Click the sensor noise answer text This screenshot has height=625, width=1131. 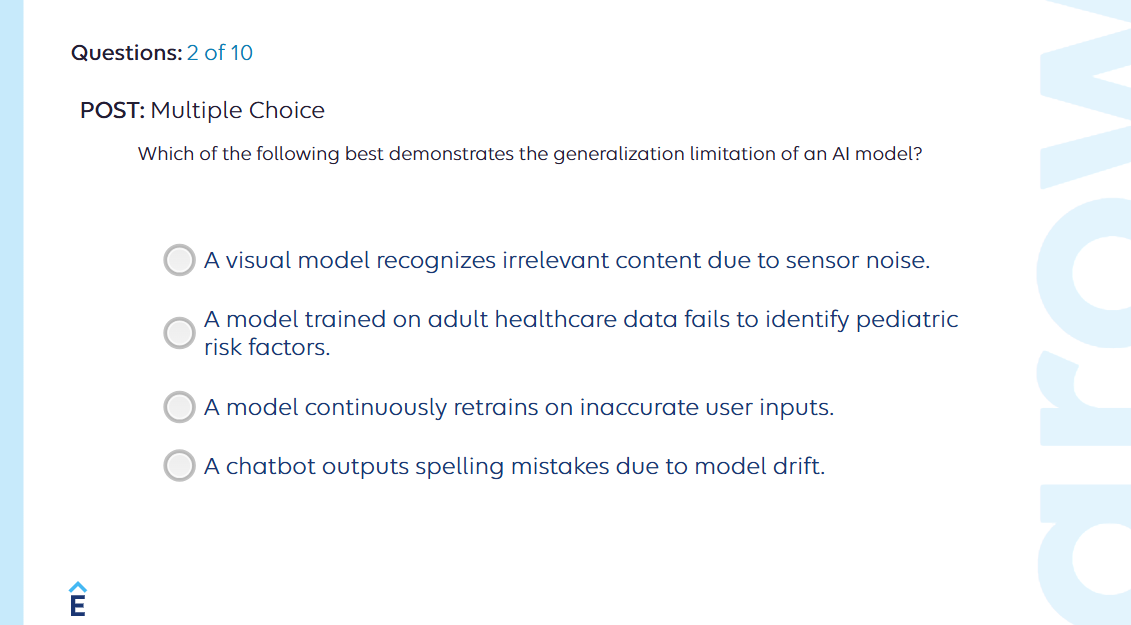click(x=566, y=260)
